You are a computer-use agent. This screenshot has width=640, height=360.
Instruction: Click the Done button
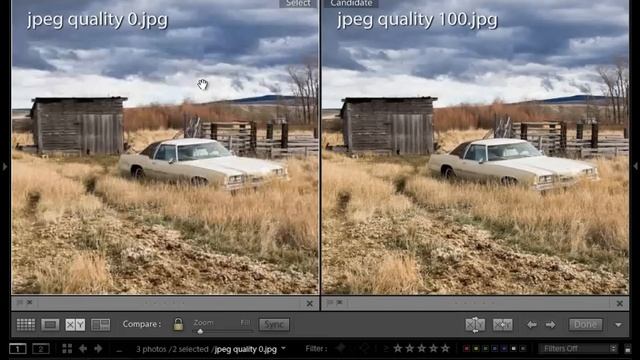585,324
